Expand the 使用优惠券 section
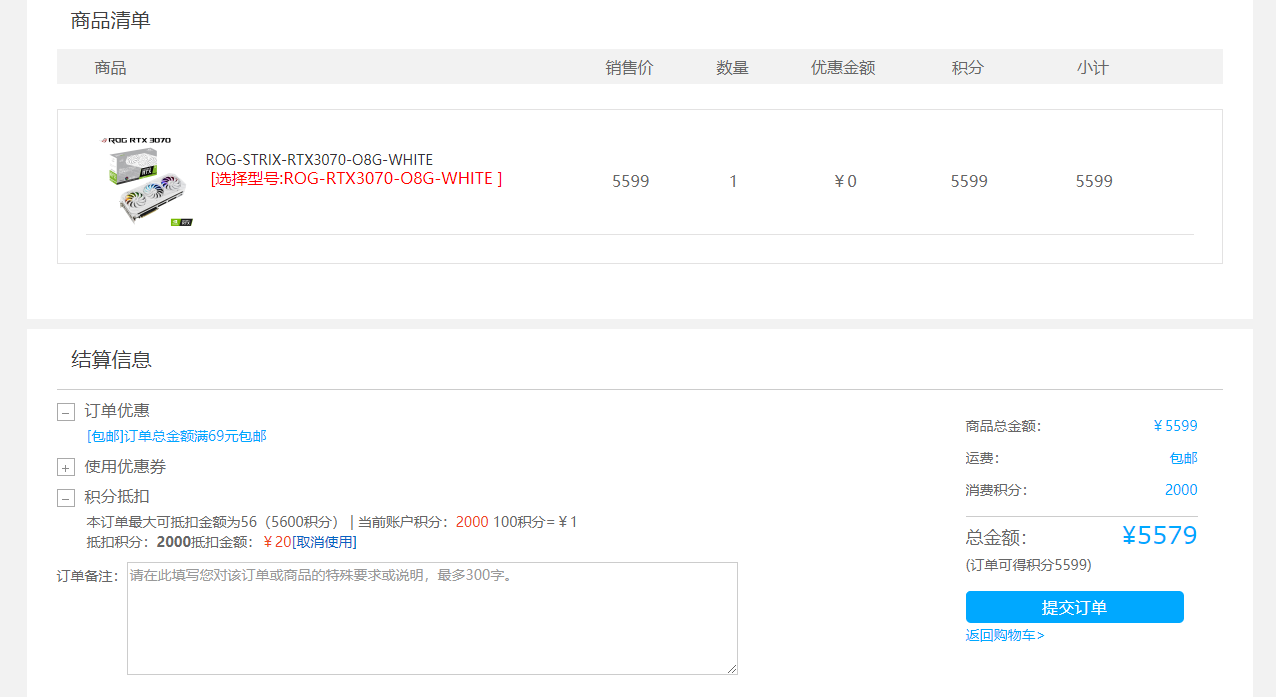 coord(66,468)
